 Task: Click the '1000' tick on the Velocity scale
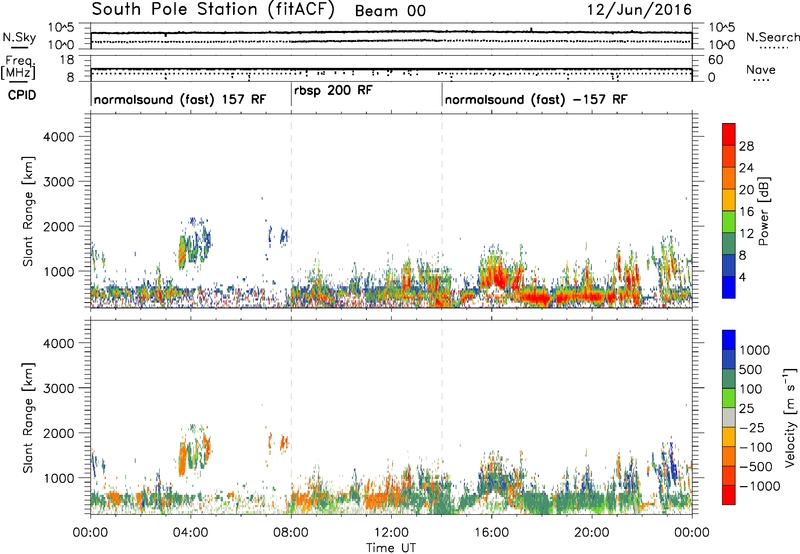point(754,350)
